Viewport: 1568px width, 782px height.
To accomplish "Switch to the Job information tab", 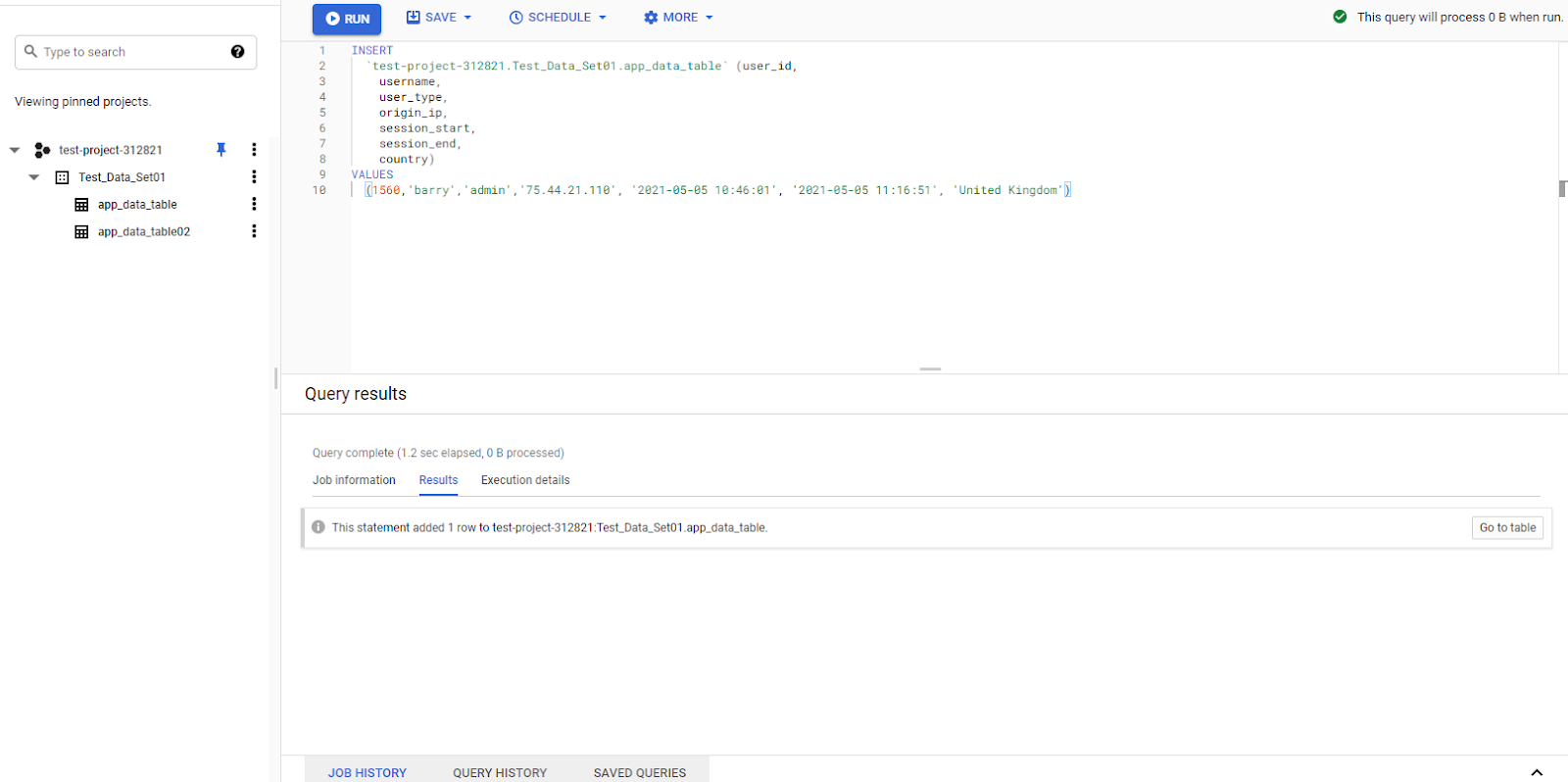I will click(354, 480).
